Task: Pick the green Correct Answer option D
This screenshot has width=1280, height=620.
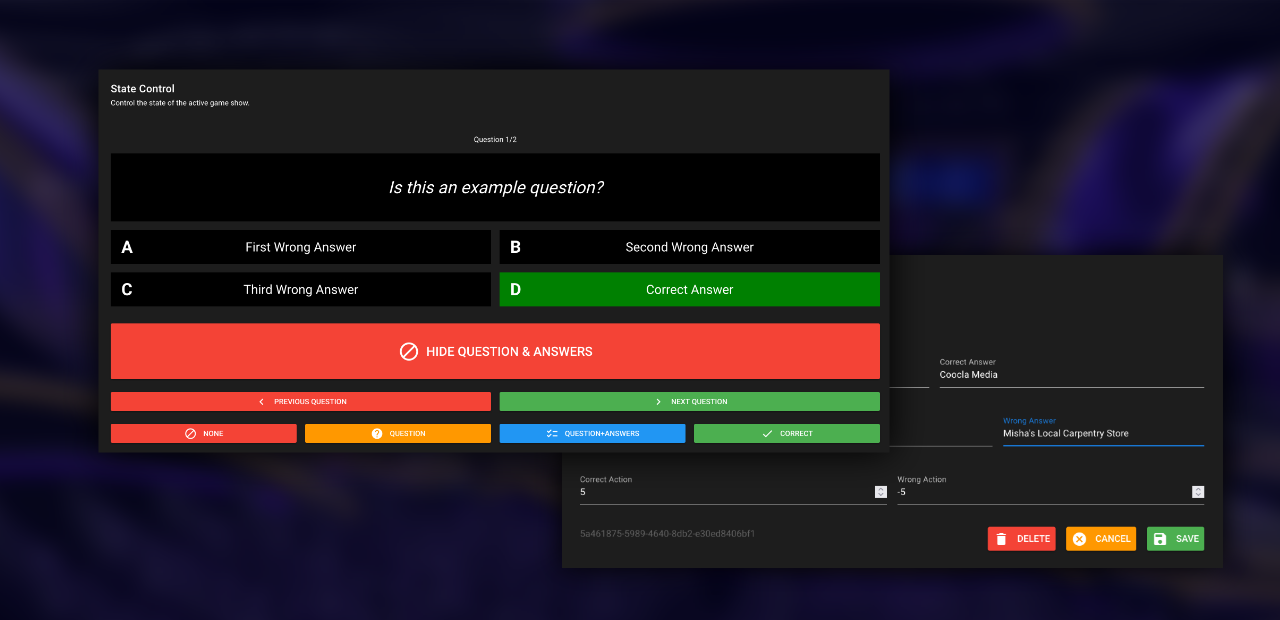Action: coord(689,290)
